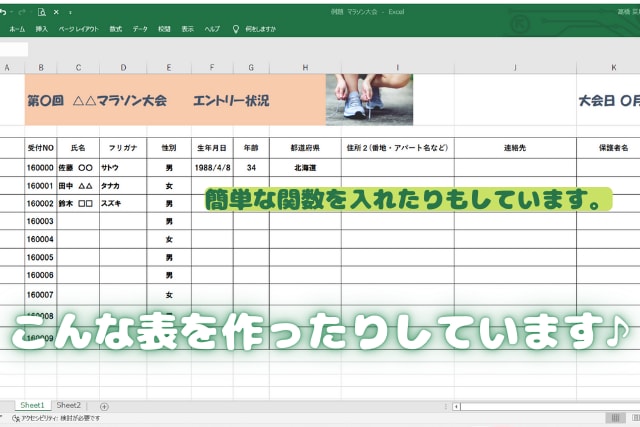
Task: Click the 生年月日 header cell
Action: [x=212, y=148]
